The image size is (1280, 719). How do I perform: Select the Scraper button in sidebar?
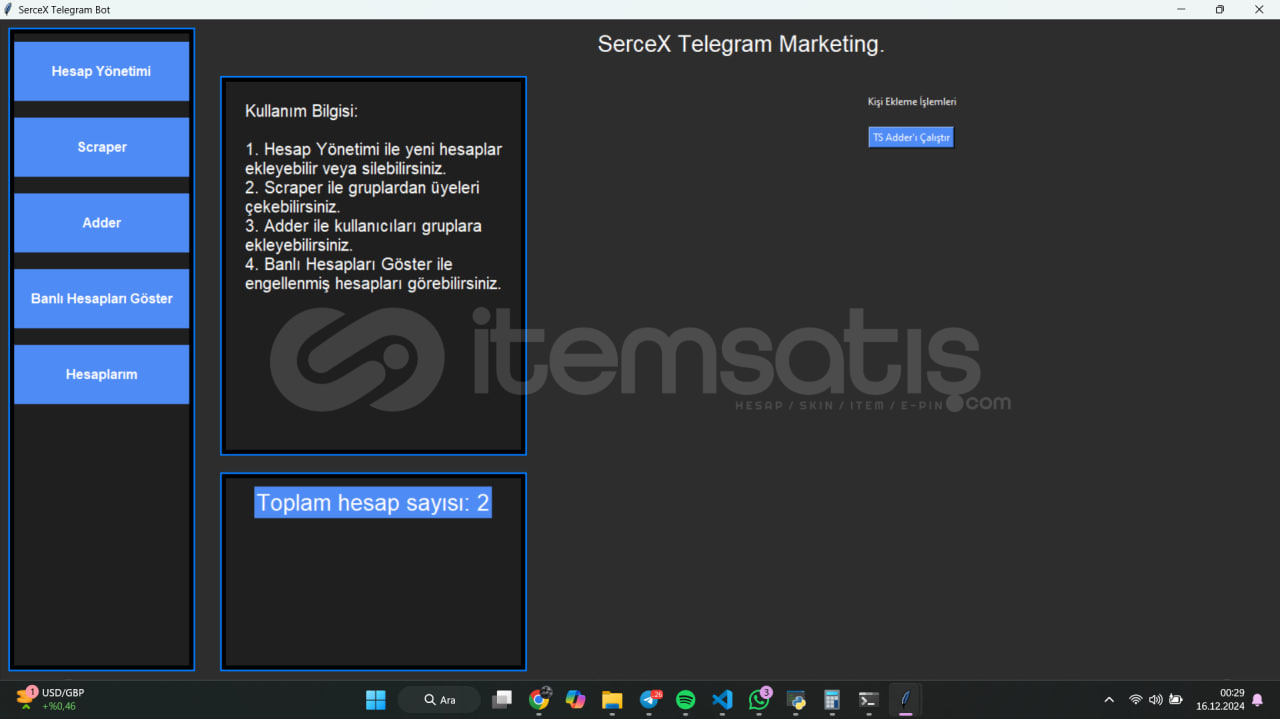pyautogui.click(x=101, y=147)
